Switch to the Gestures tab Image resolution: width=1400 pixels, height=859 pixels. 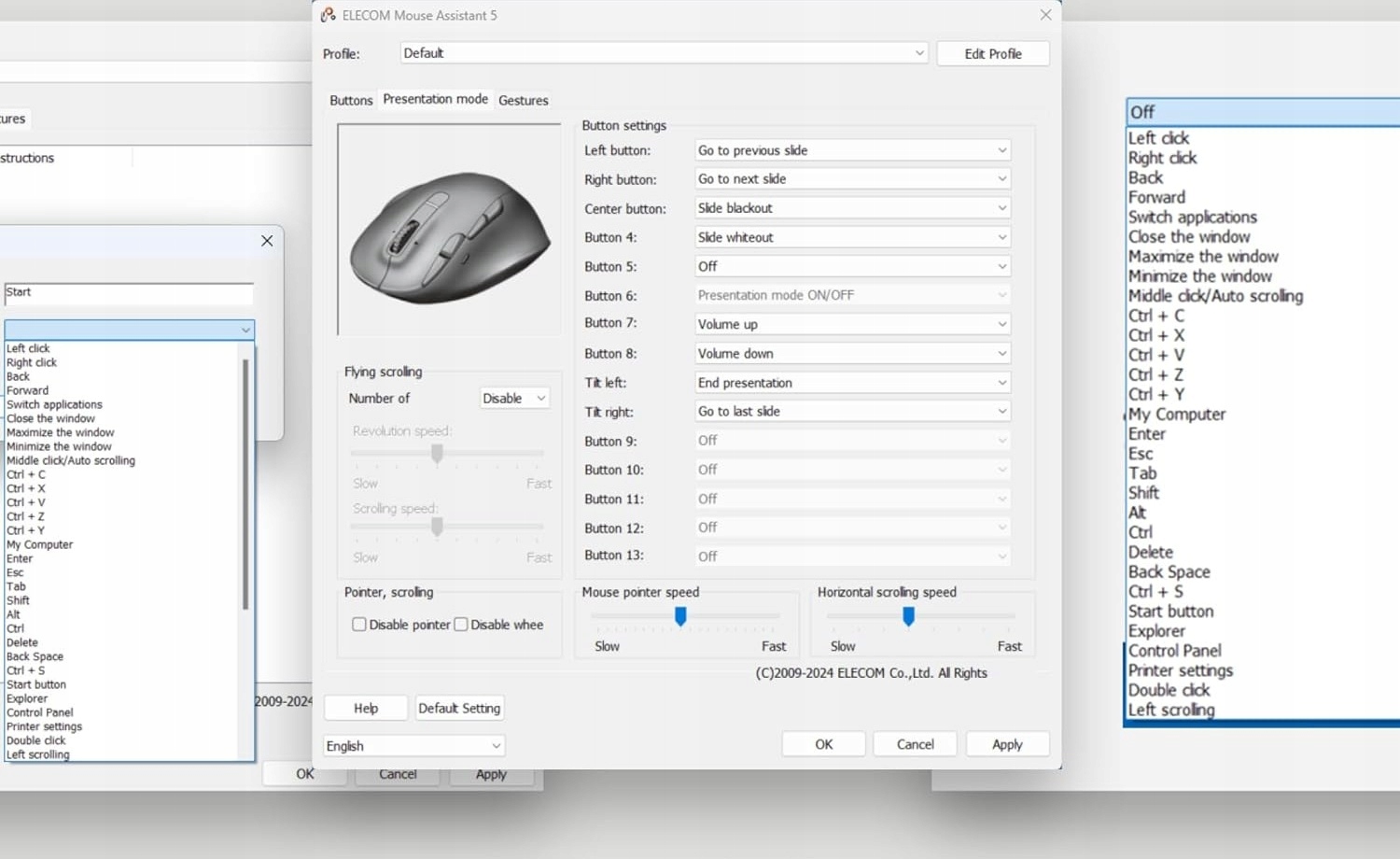(x=523, y=101)
